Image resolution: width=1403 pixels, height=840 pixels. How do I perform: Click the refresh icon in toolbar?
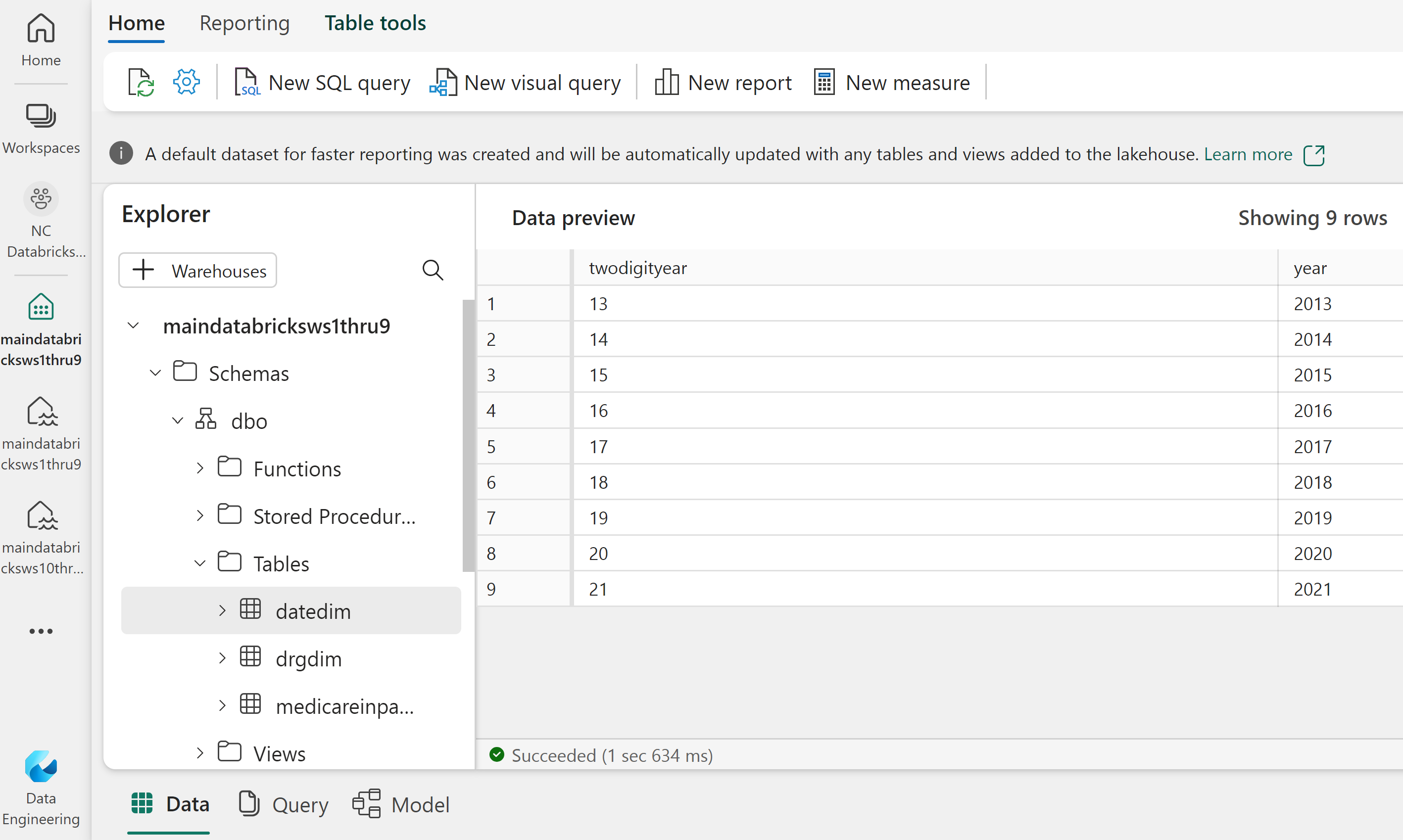click(x=141, y=83)
